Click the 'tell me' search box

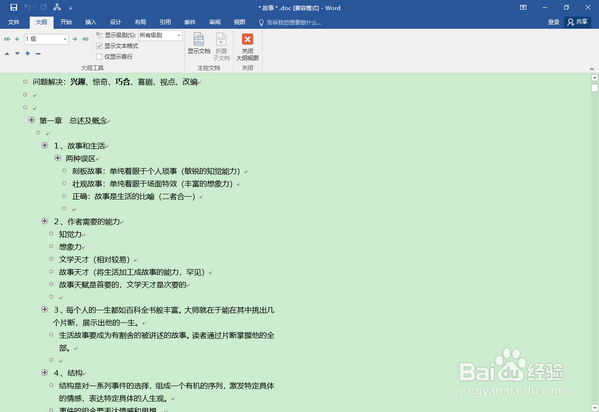[x=290, y=23]
